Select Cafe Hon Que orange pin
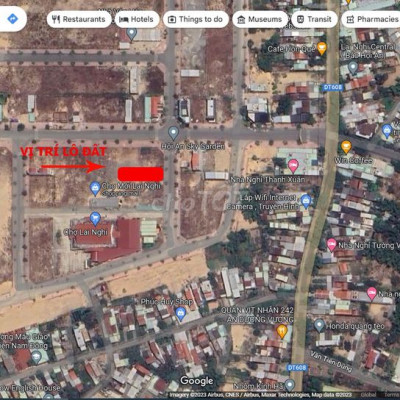The width and height of the screenshot is (400, 400). [x=322, y=48]
